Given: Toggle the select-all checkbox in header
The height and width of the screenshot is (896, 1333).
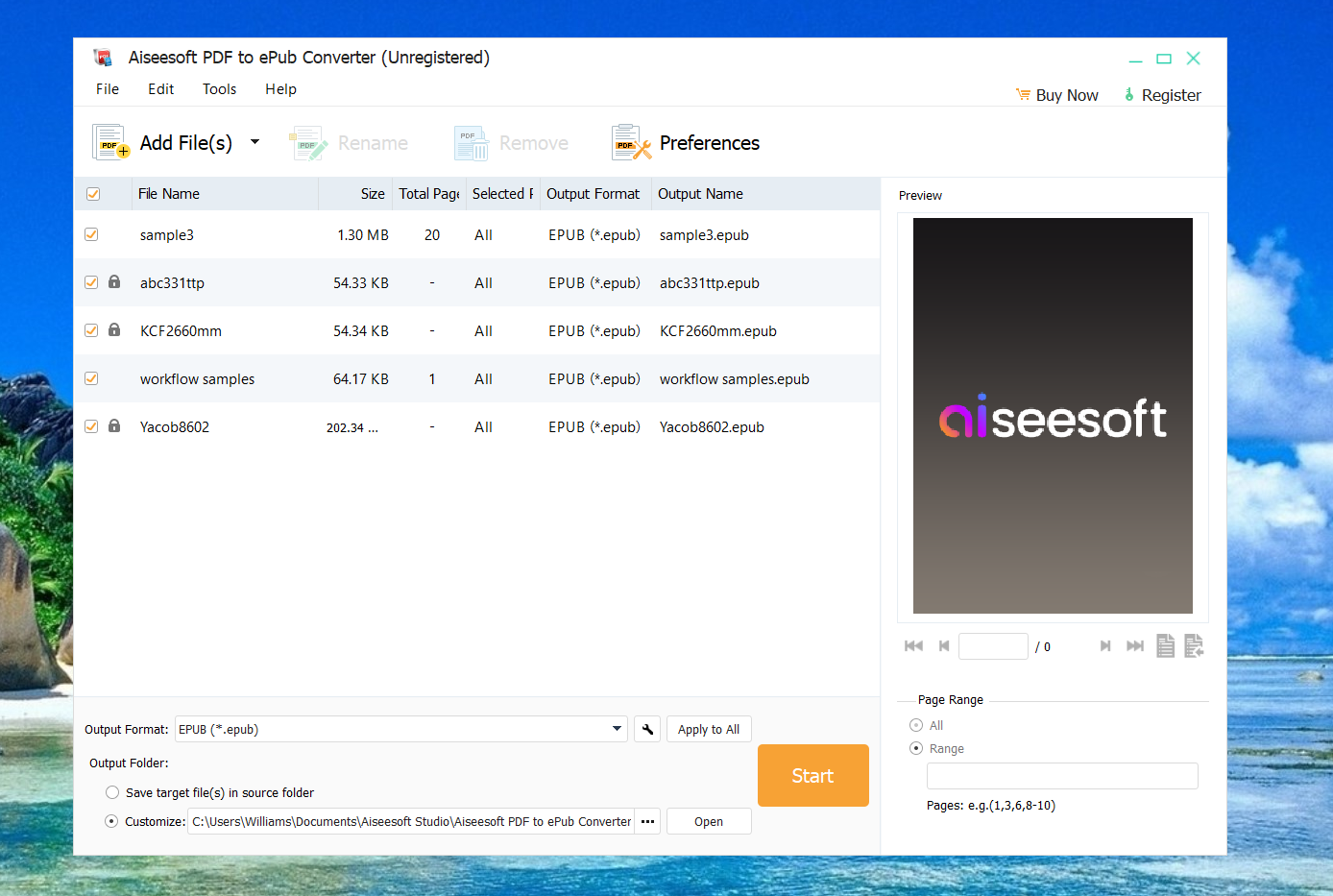Looking at the screenshot, I should [x=93, y=194].
